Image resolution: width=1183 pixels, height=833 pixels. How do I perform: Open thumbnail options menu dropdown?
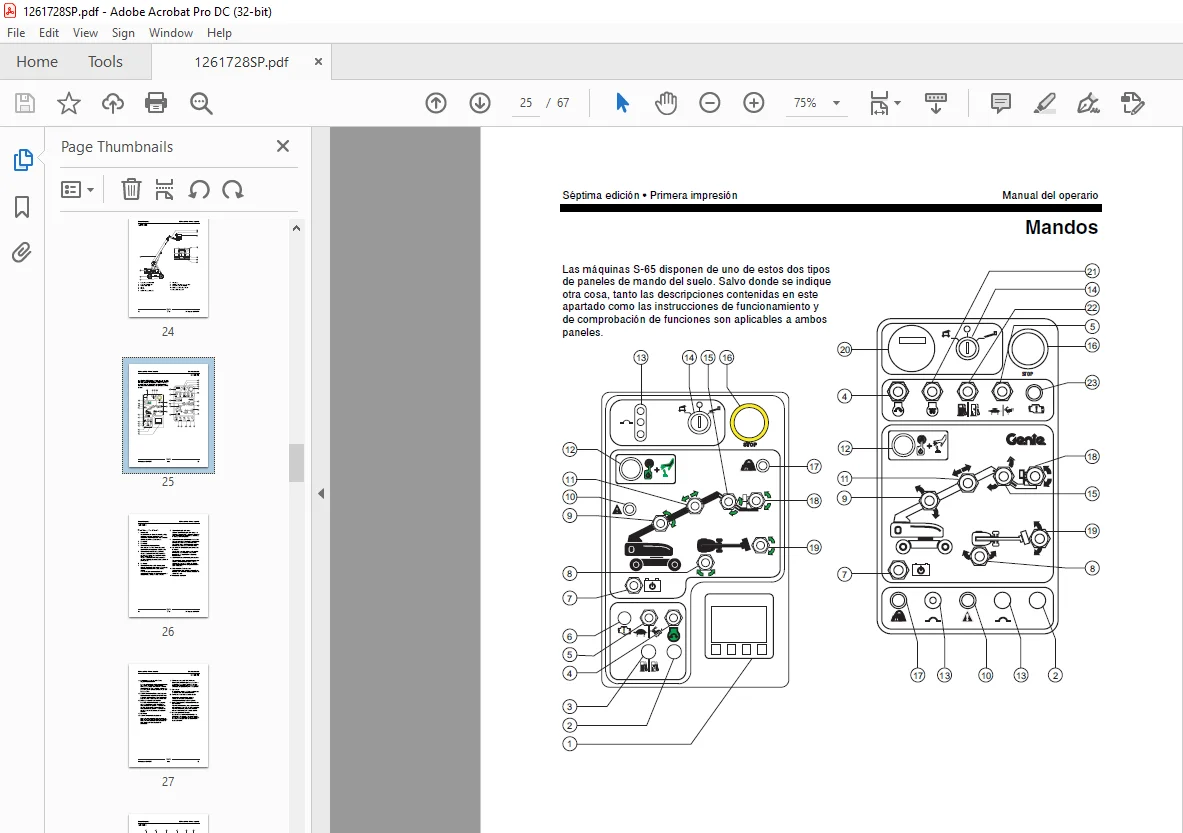pos(77,189)
